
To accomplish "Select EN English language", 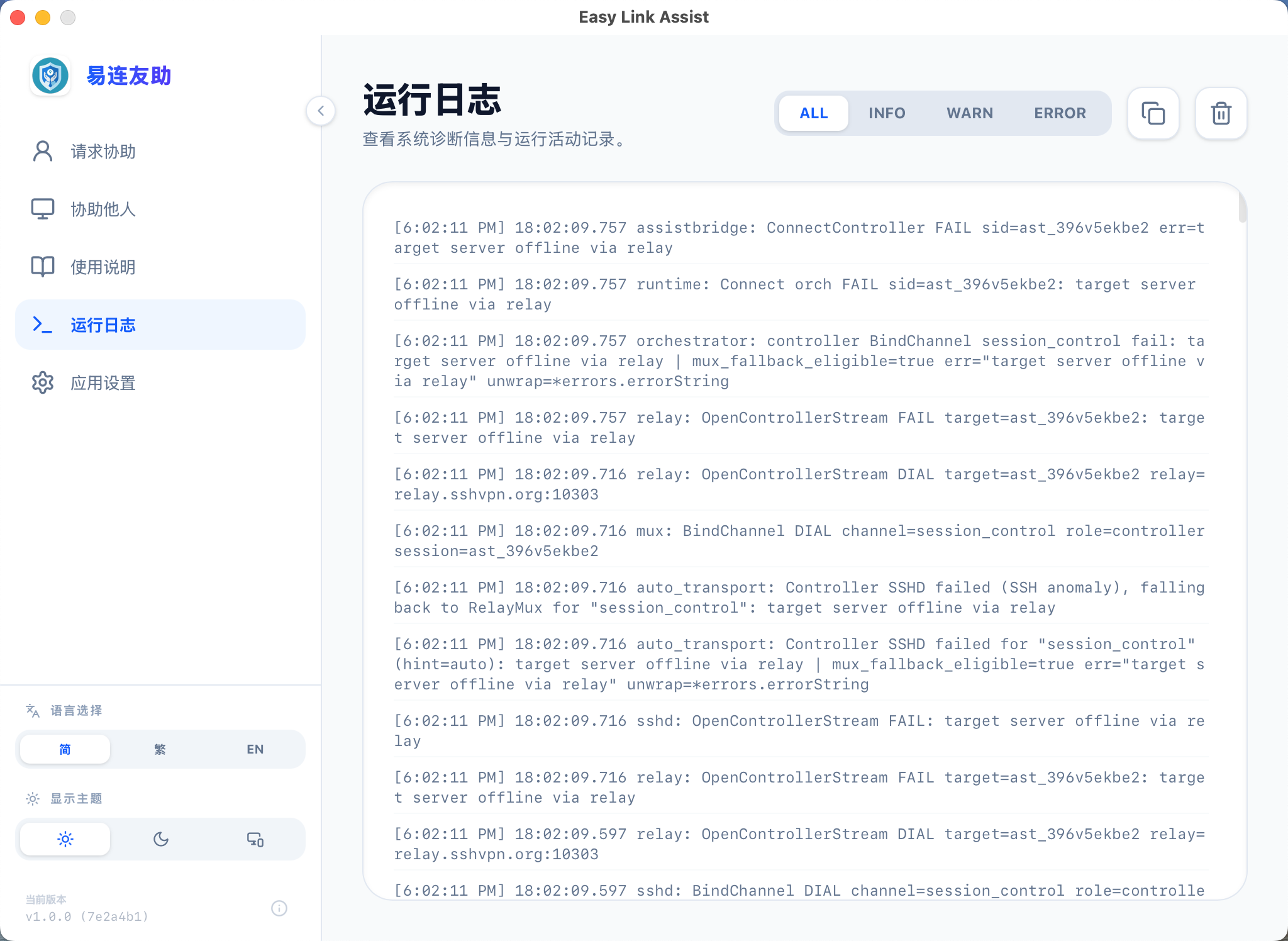I will tap(255, 749).
